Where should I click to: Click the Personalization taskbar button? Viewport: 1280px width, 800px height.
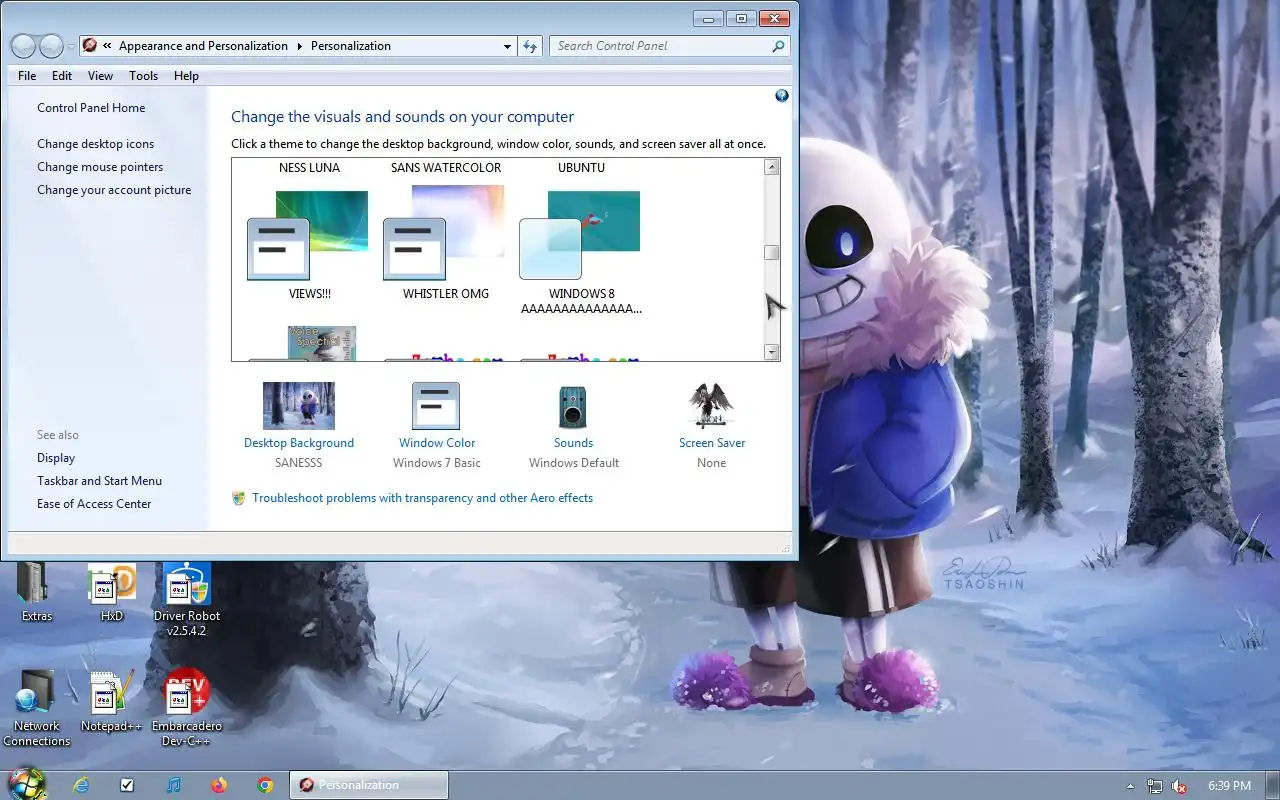369,785
